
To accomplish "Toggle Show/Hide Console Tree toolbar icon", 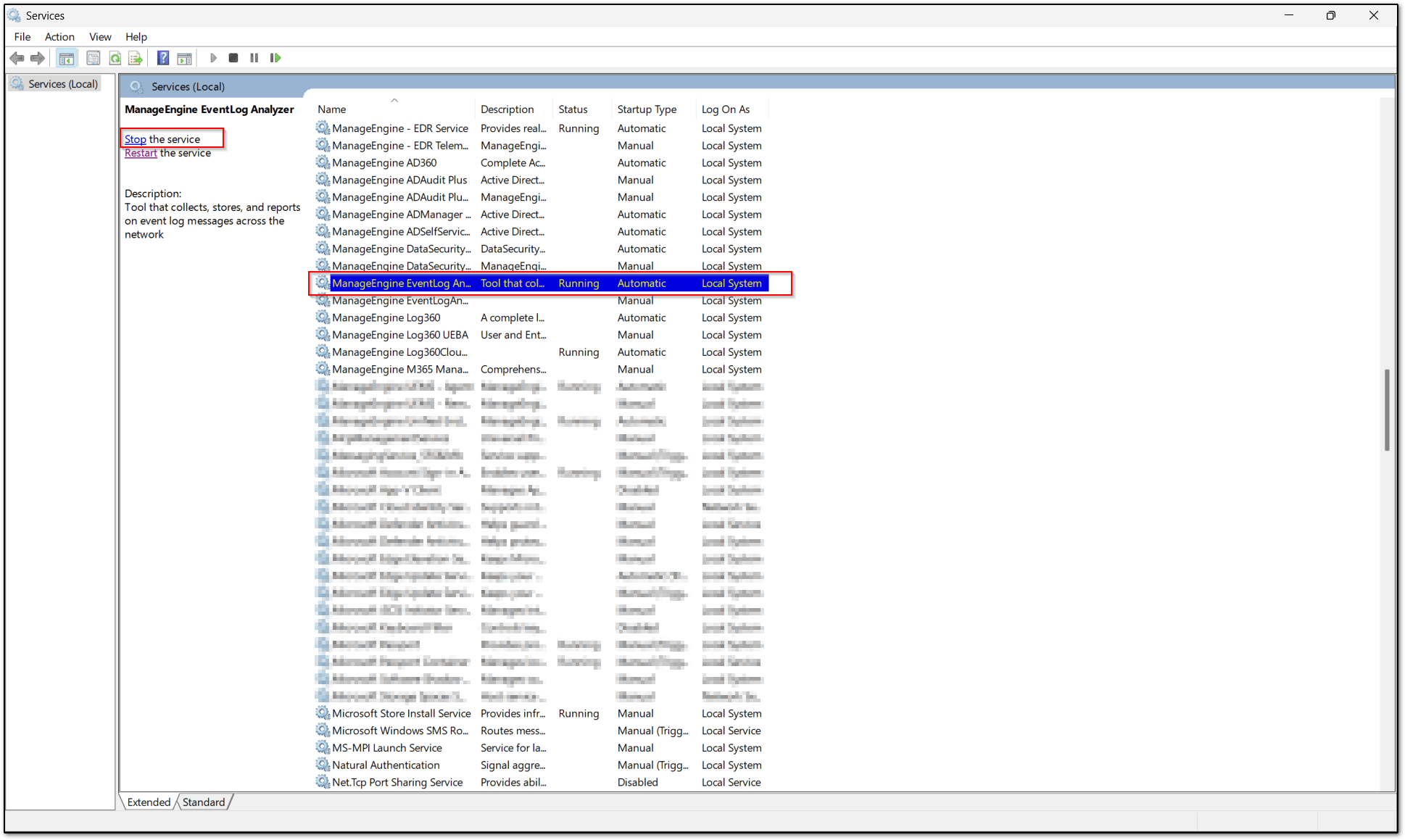I will click(67, 58).
